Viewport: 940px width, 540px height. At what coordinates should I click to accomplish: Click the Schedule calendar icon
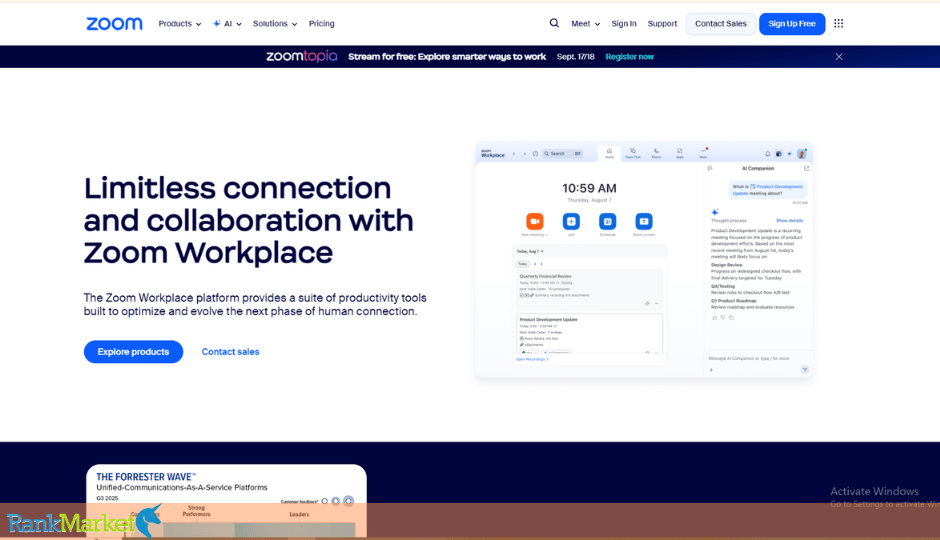tap(607, 221)
